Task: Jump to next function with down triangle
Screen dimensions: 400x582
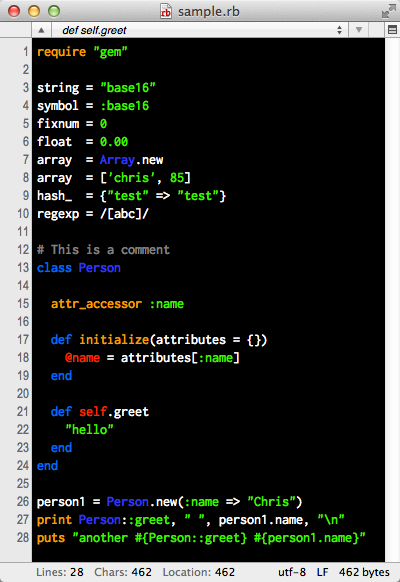Action: (x=358, y=30)
